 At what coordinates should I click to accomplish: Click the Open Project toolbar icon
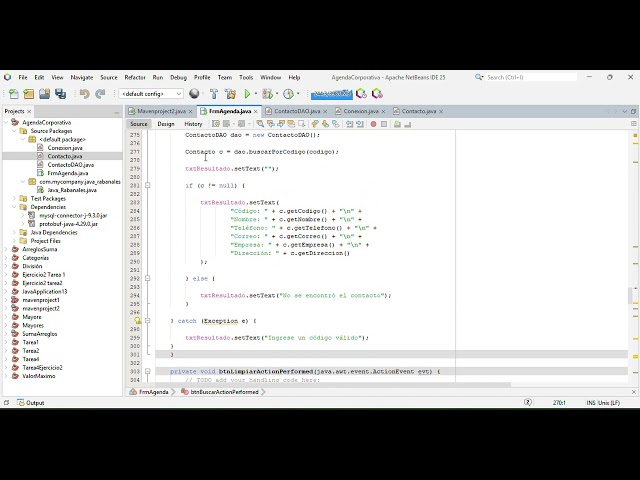44,94
